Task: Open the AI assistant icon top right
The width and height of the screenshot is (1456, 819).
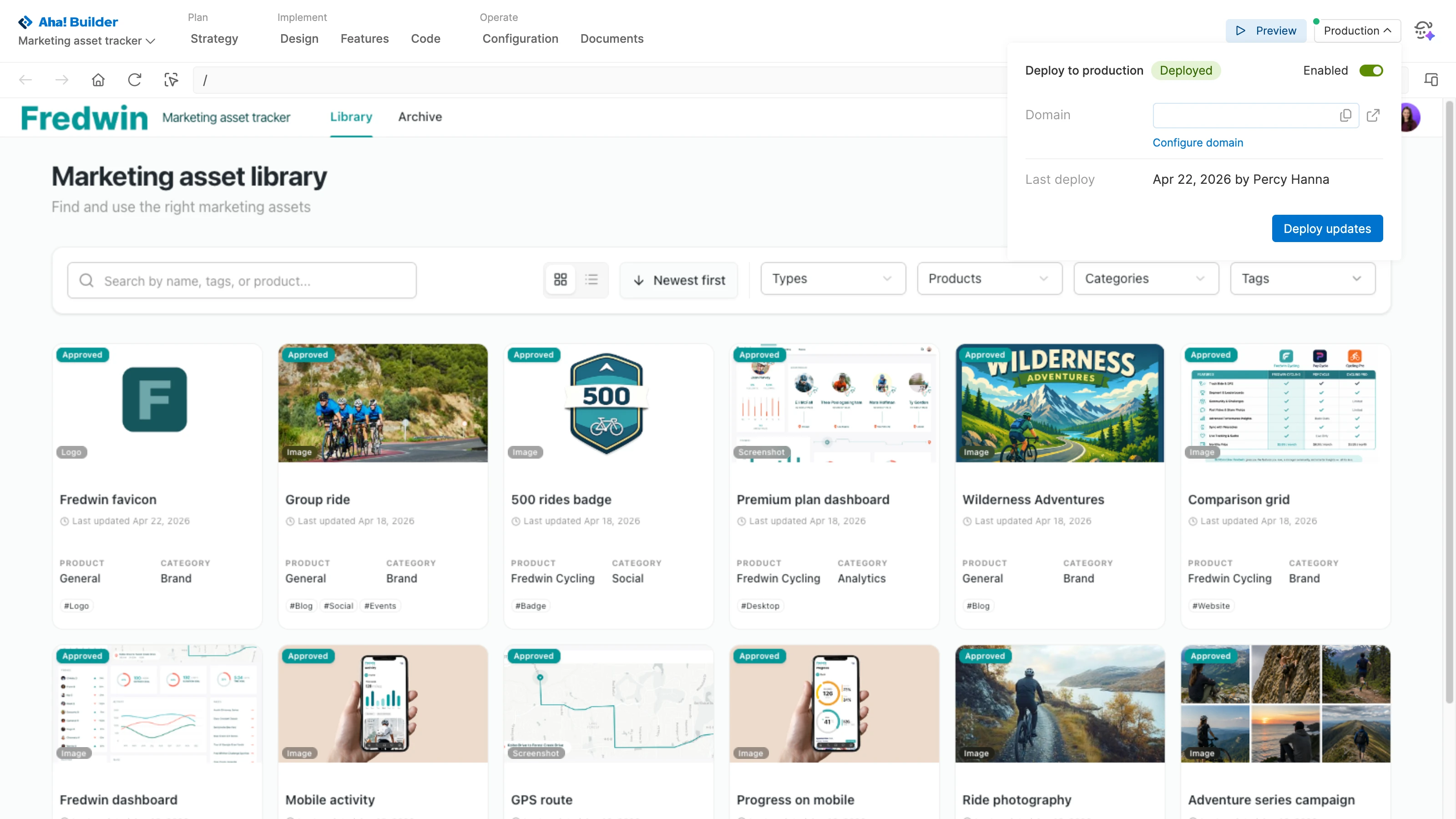Action: [x=1424, y=30]
